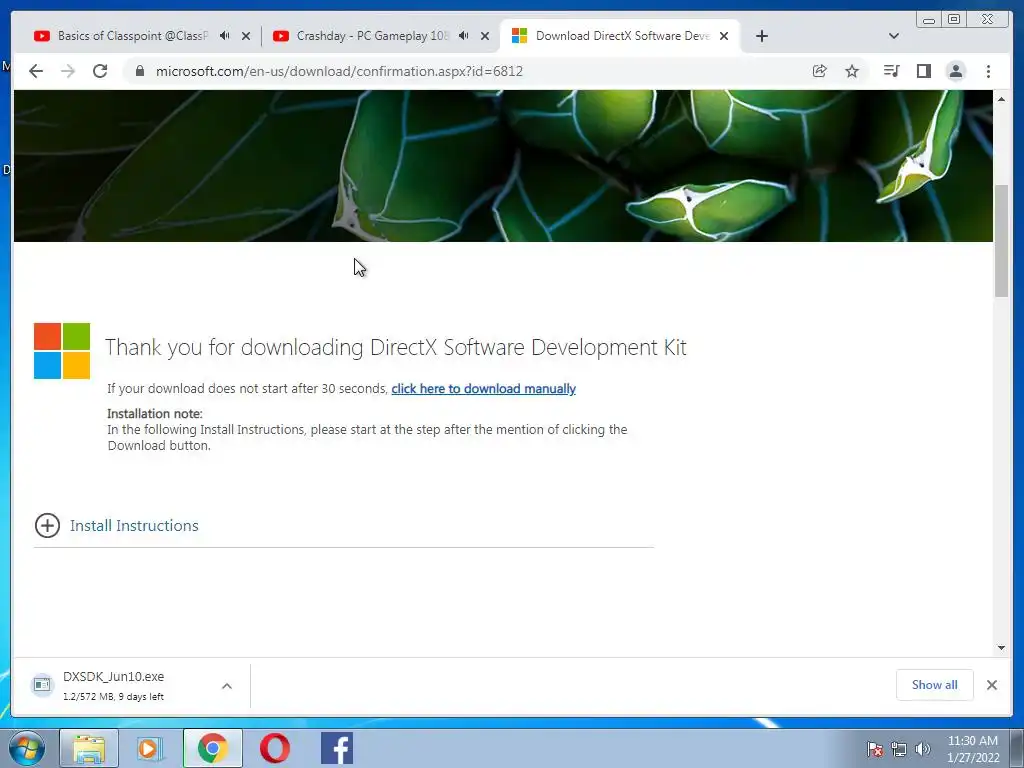Mute the Basics of Classpoint tab audio

click(225, 36)
